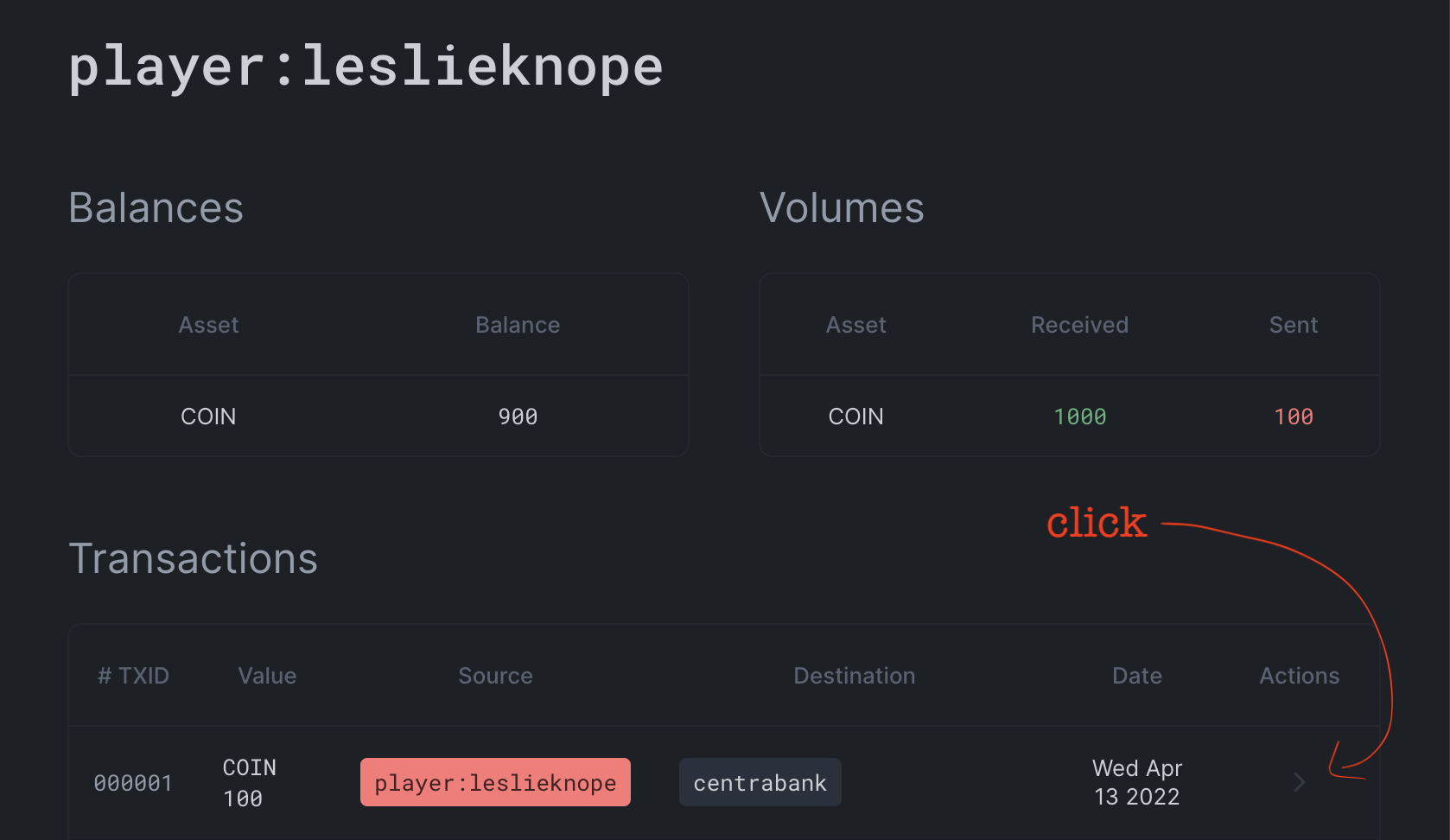This screenshot has height=840, width=1450.
Task: Click the COIN 100 transaction value cell
Action: 249,782
